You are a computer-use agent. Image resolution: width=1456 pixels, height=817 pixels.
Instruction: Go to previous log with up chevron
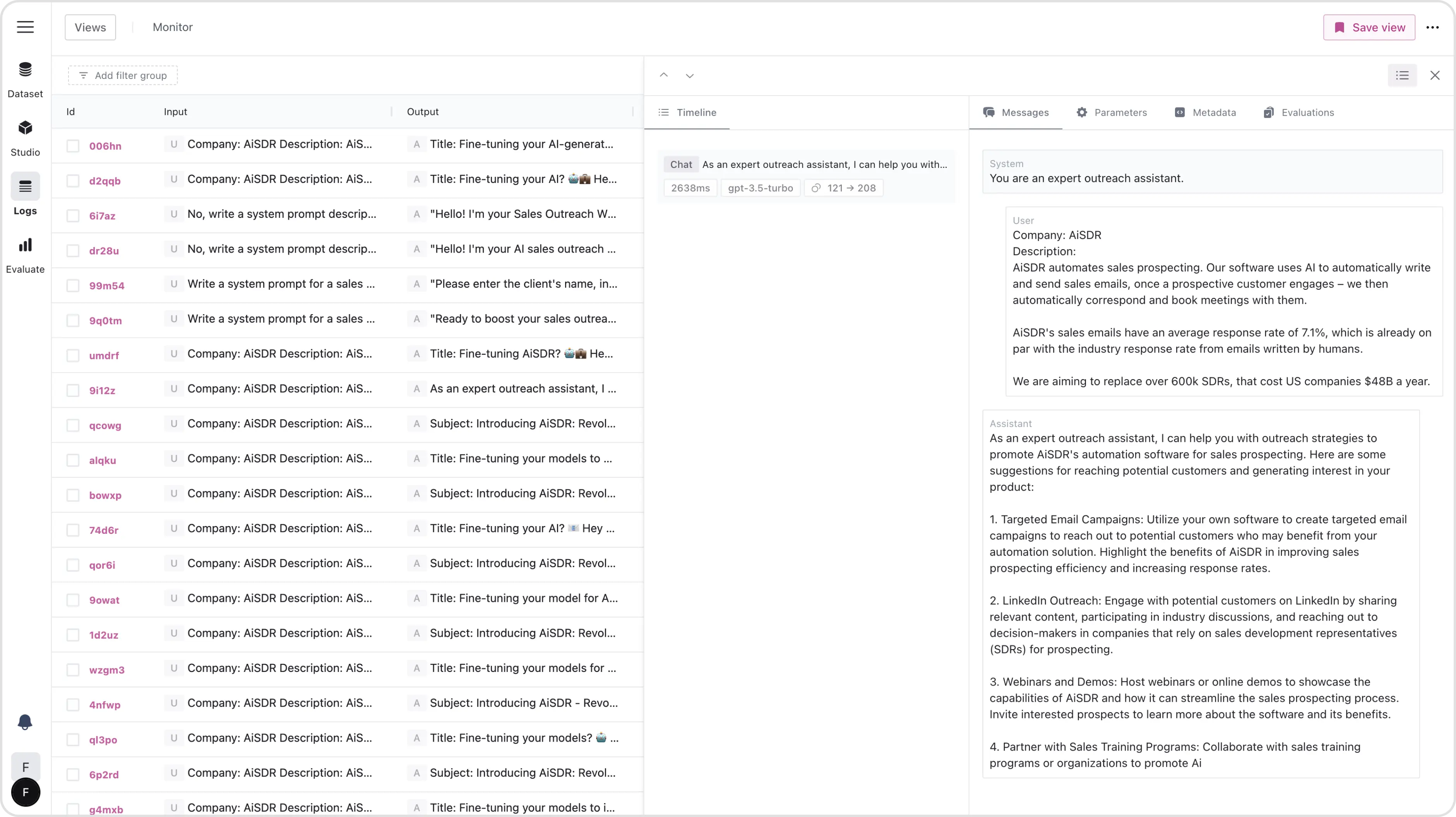point(664,75)
